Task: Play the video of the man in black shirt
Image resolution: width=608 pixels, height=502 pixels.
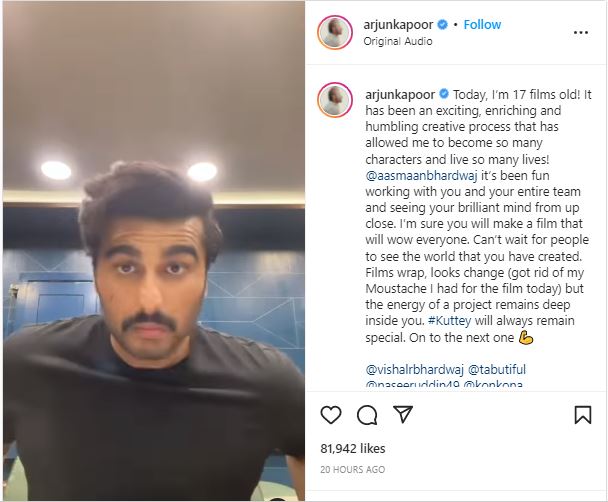Action: click(x=154, y=251)
